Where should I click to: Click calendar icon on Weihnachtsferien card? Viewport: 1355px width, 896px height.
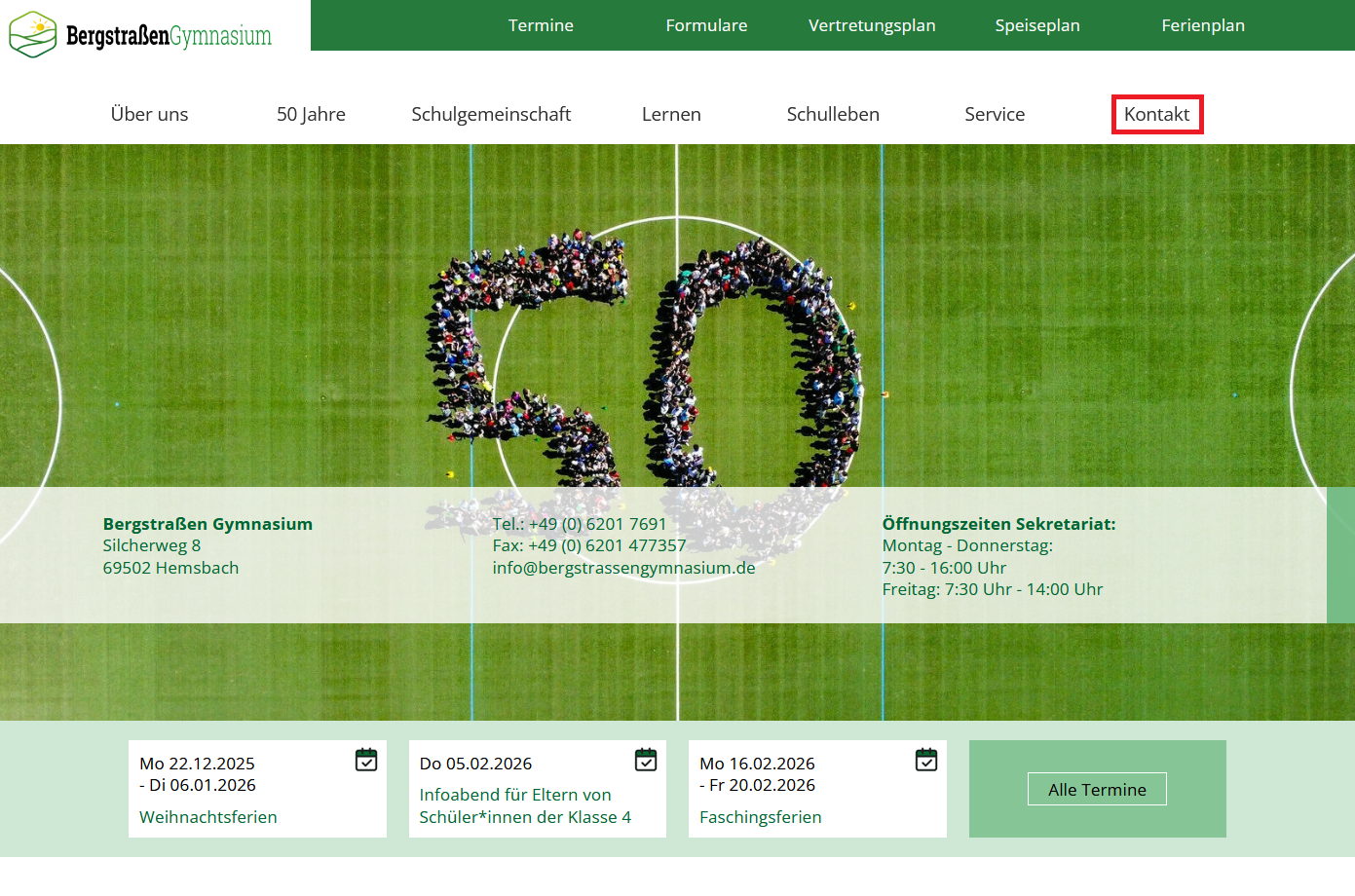tap(366, 760)
